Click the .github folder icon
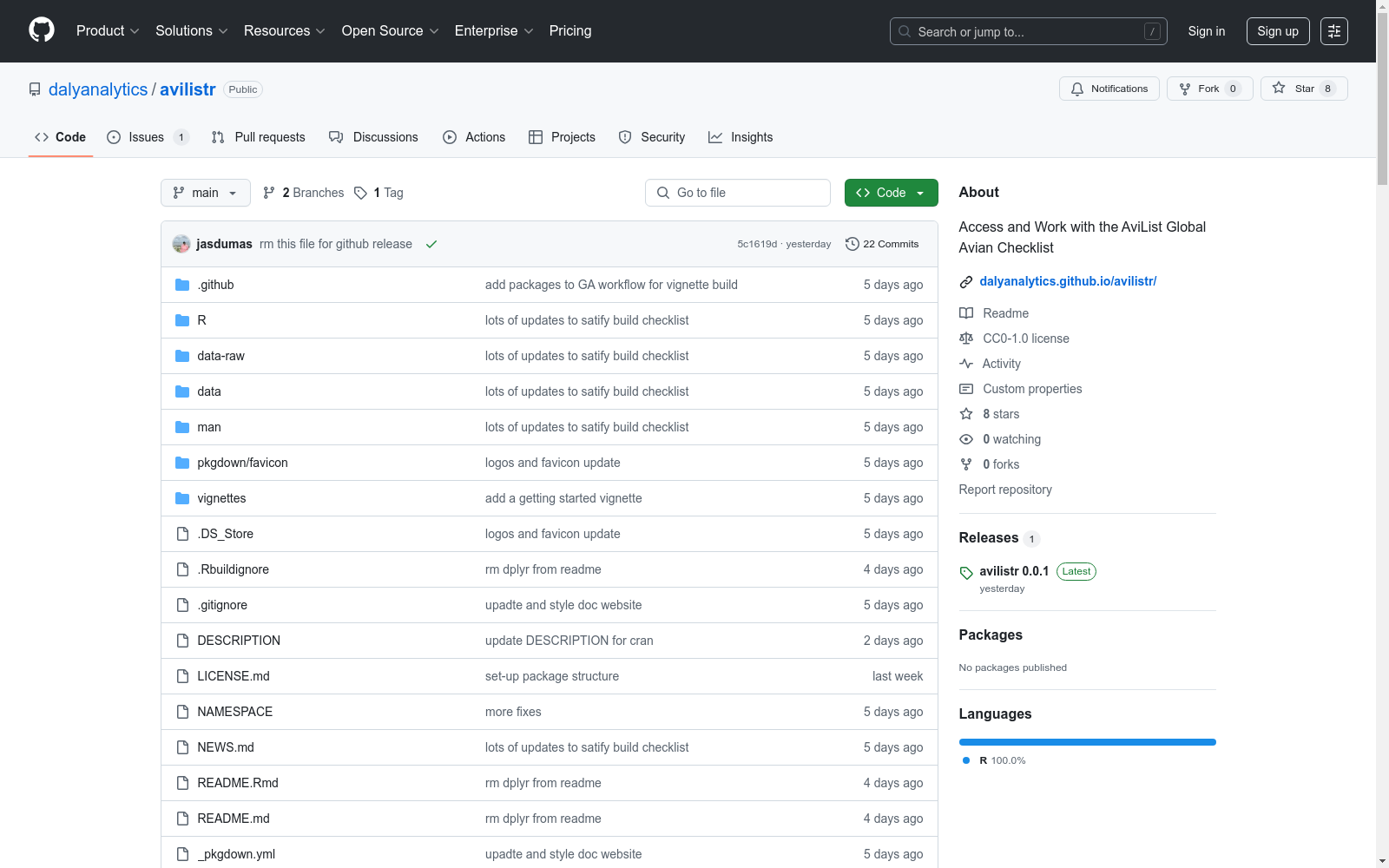The height and width of the screenshot is (868, 1389). pos(182,285)
